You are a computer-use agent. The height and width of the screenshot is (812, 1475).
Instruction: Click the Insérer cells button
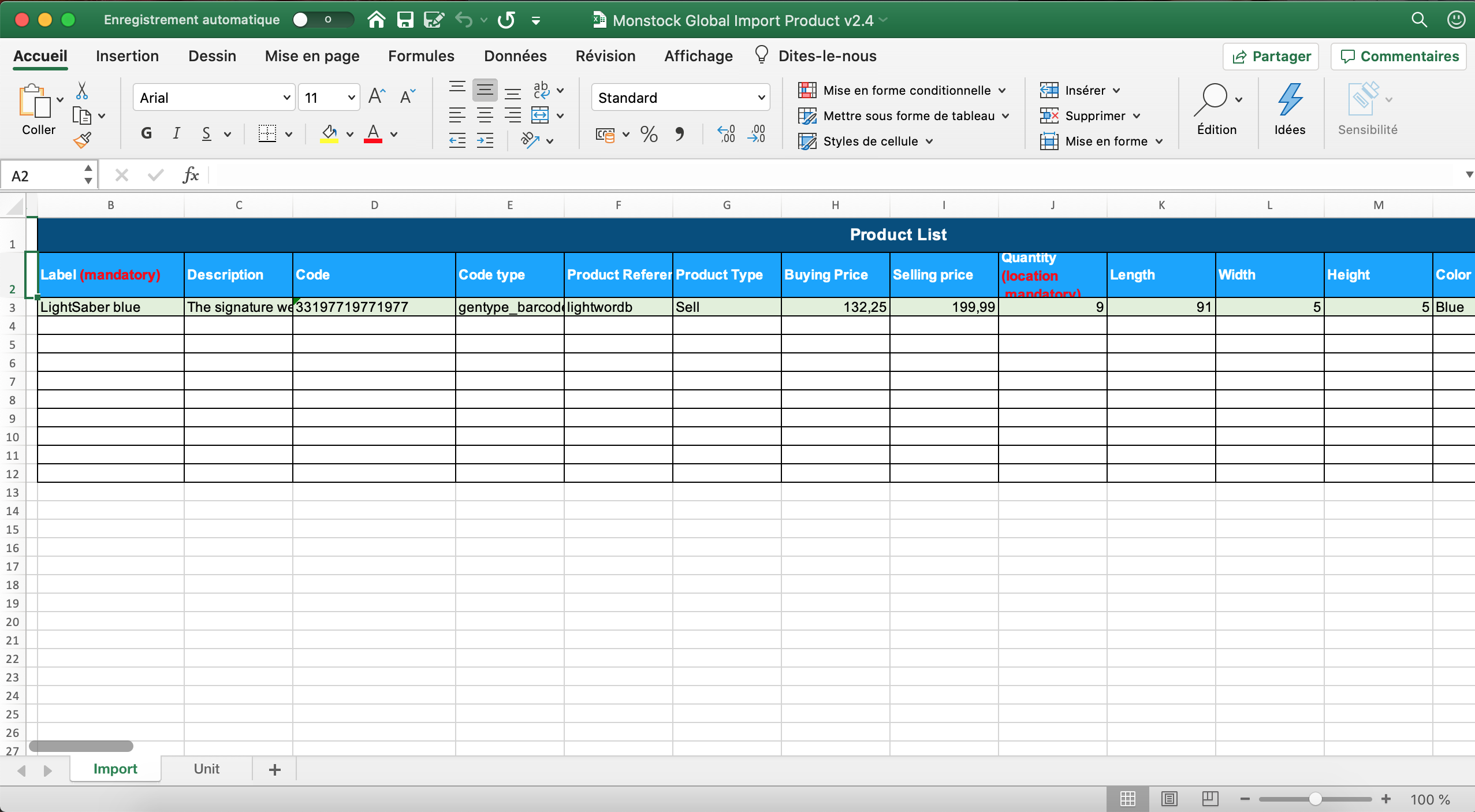[x=1079, y=90]
